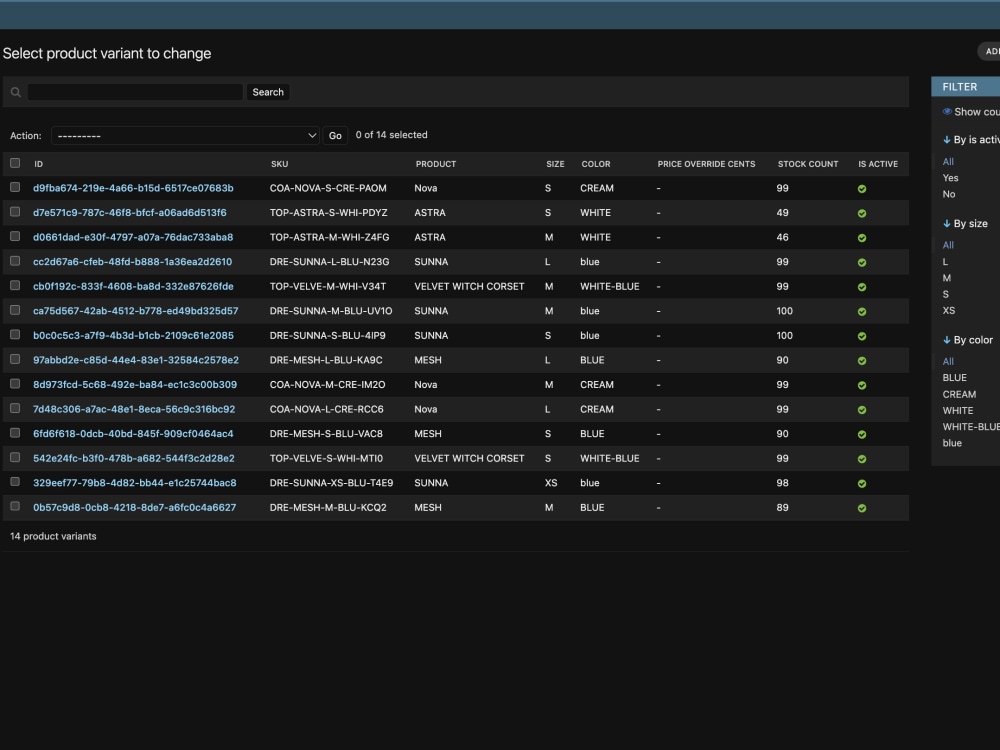Click the Search button
This screenshot has width=1000, height=750.
pyautogui.click(x=268, y=92)
